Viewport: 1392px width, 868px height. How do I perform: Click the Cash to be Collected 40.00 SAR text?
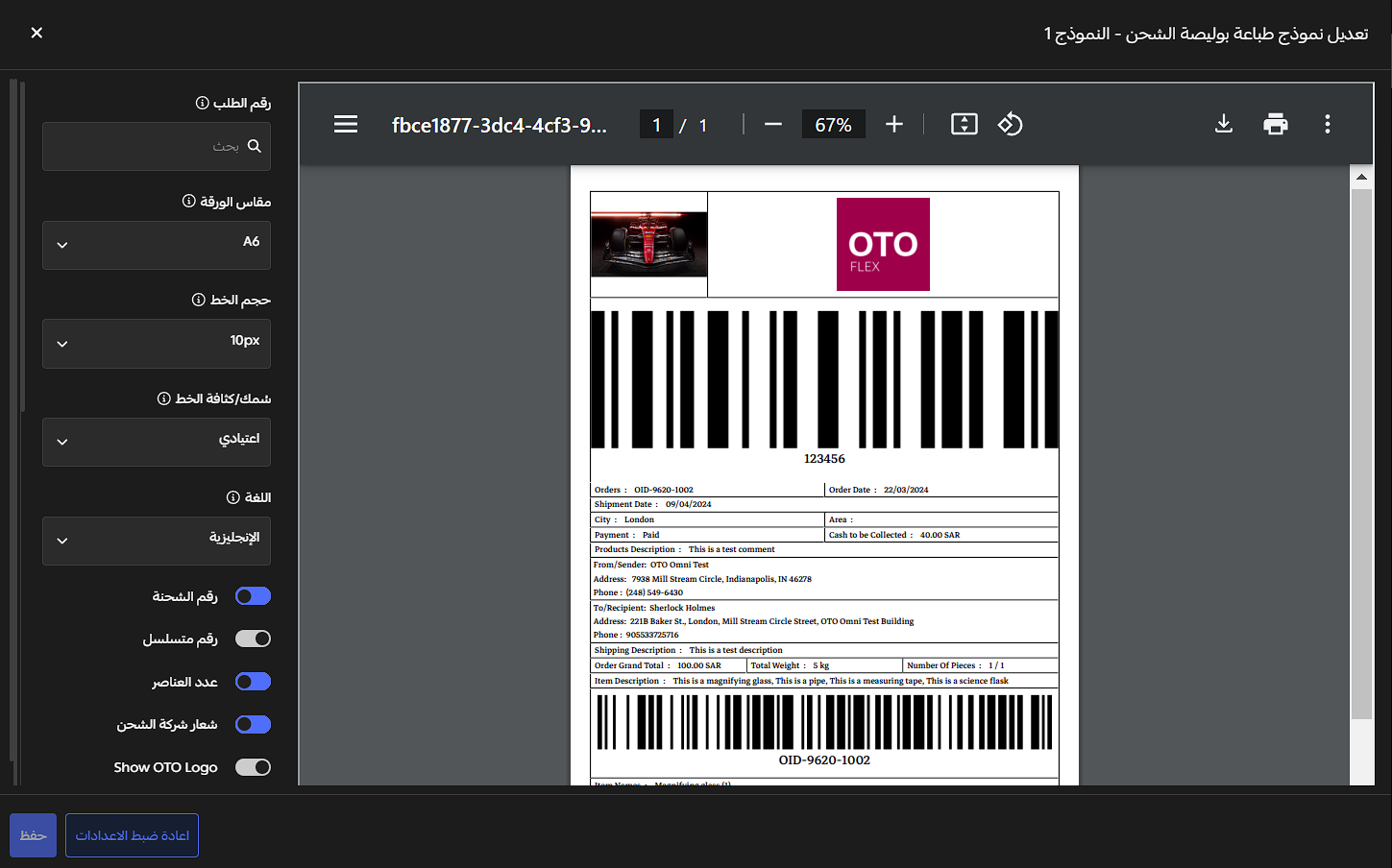click(x=893, y=535)
